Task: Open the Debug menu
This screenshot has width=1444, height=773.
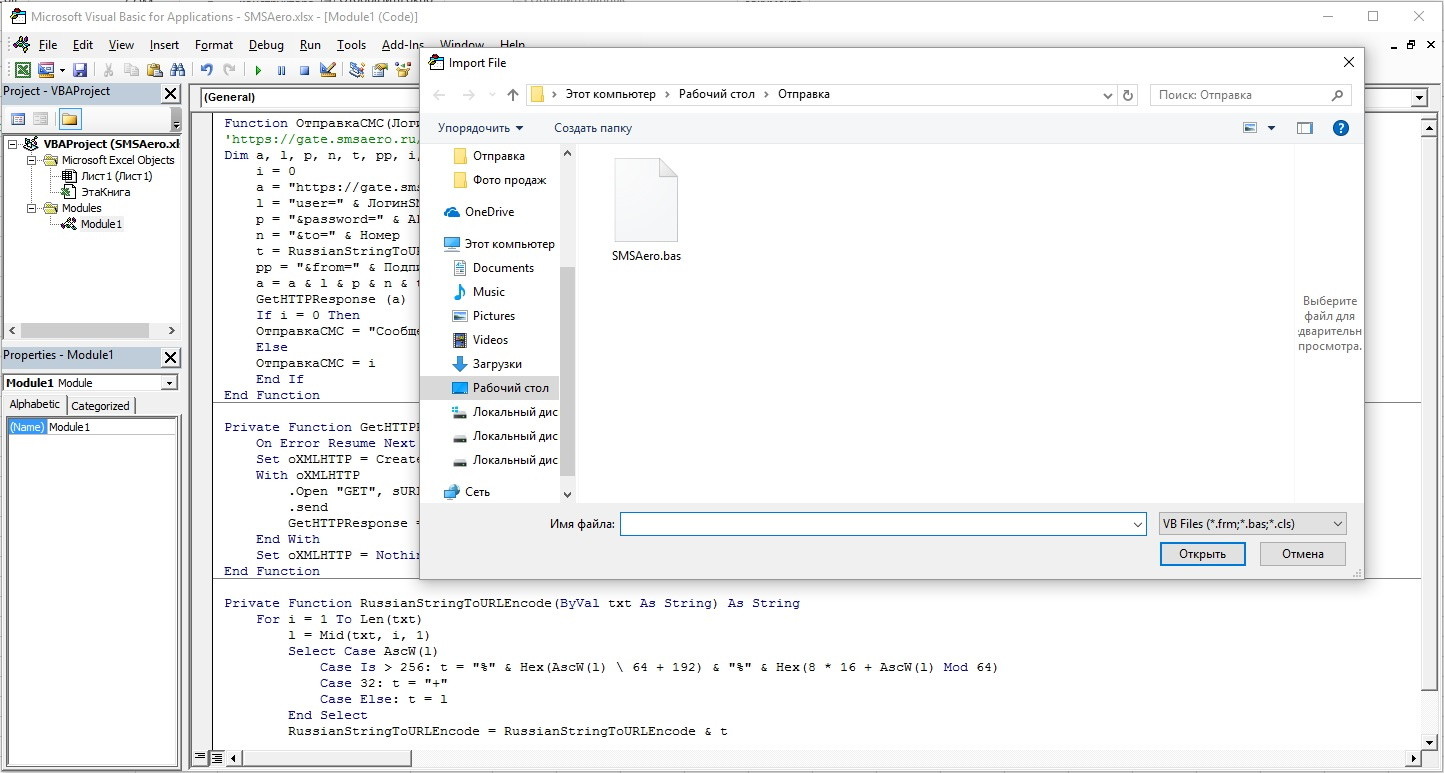Action: [x=266, y=45]
